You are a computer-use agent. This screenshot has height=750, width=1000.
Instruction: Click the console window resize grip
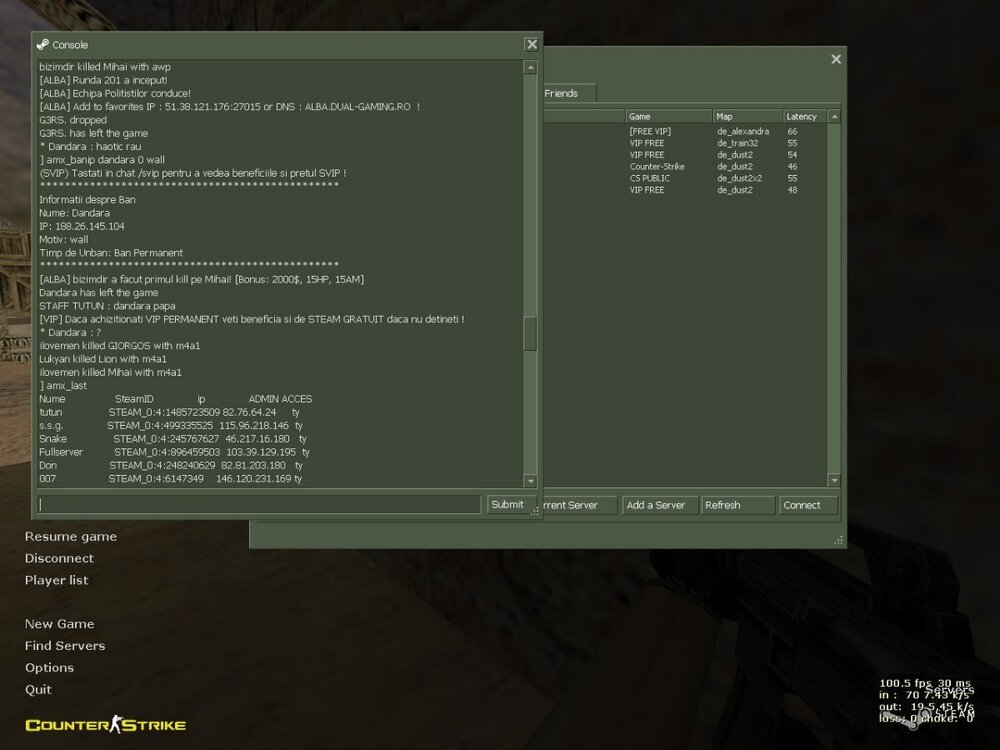[x=535, y=511]
